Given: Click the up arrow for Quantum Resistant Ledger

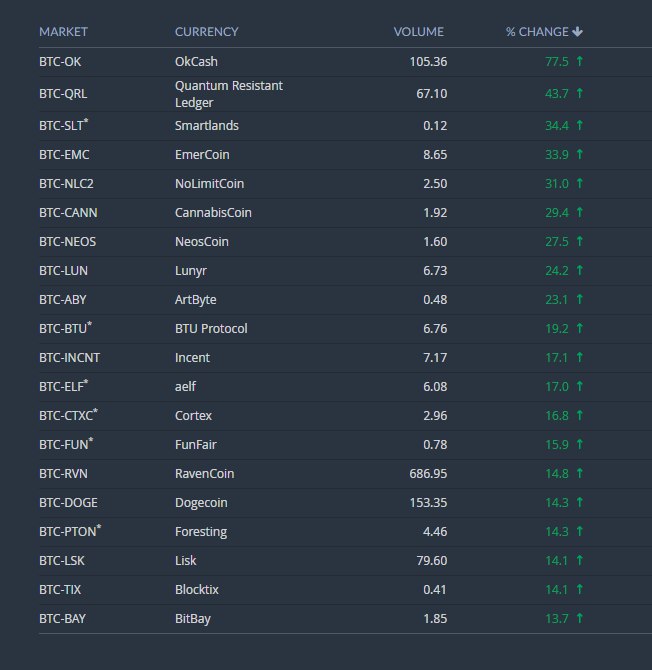Looking at the screenshot, I should click(x=579, y=94).
